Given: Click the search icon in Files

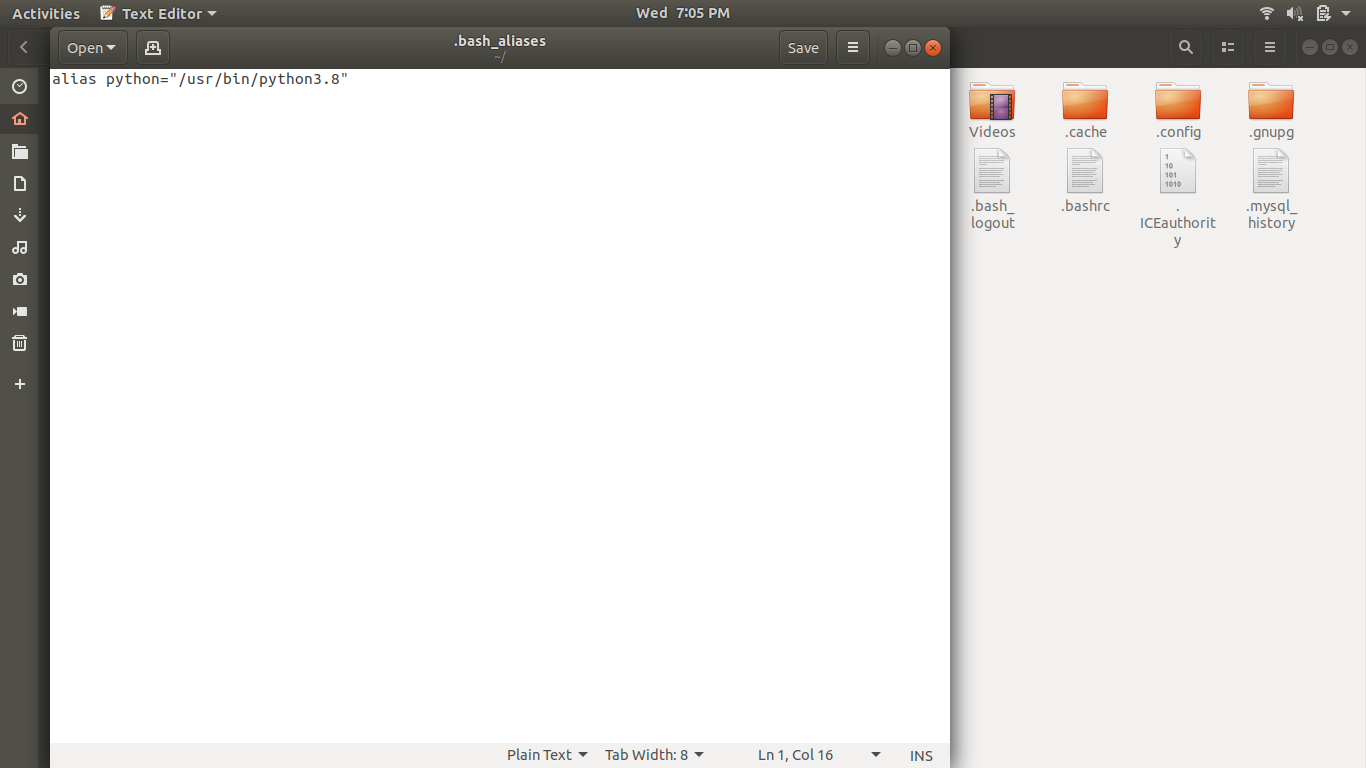Looking at the screenshot, I should [x=1185, y=47].
